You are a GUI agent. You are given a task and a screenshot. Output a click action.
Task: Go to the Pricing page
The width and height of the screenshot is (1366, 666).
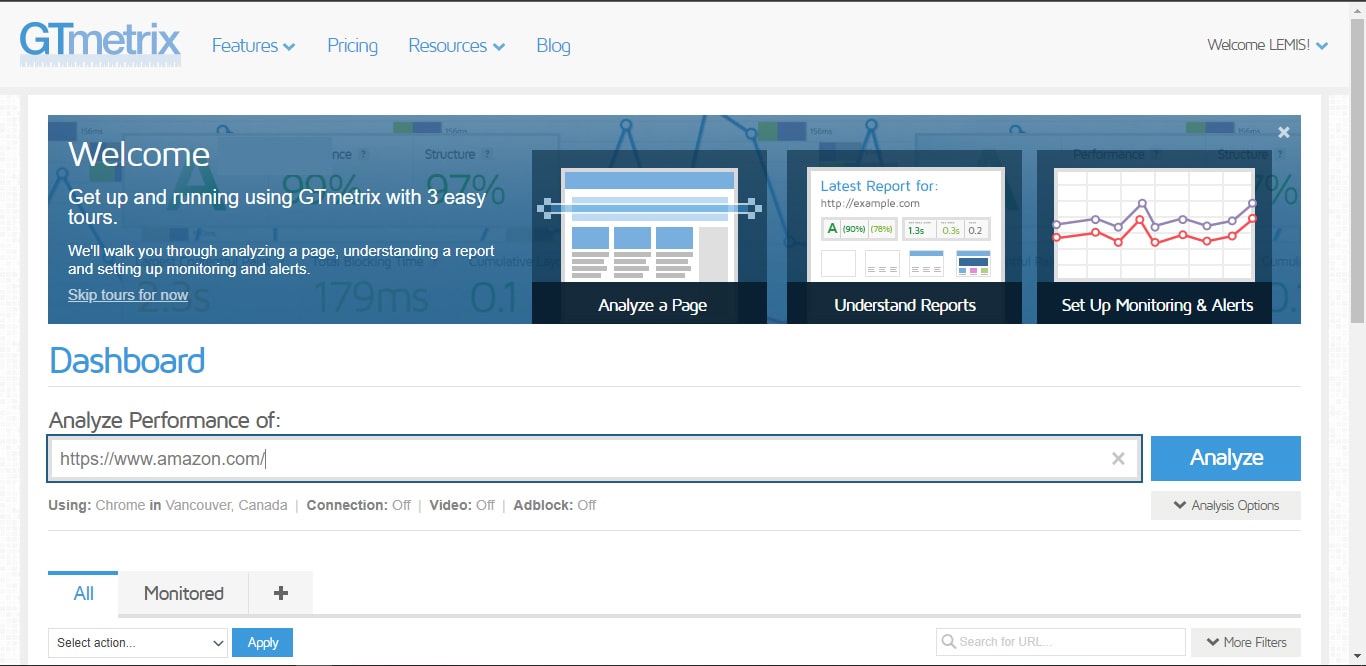(352, 45)
